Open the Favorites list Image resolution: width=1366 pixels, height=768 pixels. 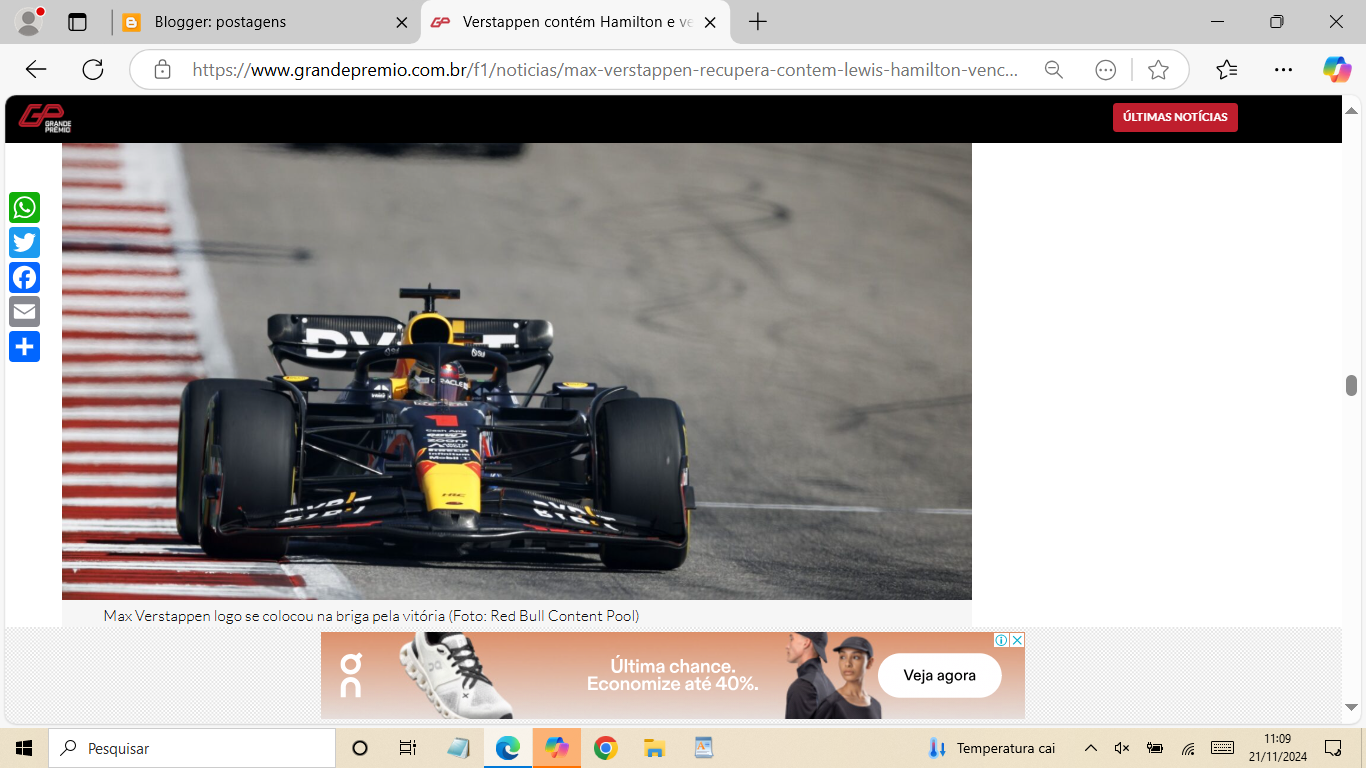tap(1227, 70)
